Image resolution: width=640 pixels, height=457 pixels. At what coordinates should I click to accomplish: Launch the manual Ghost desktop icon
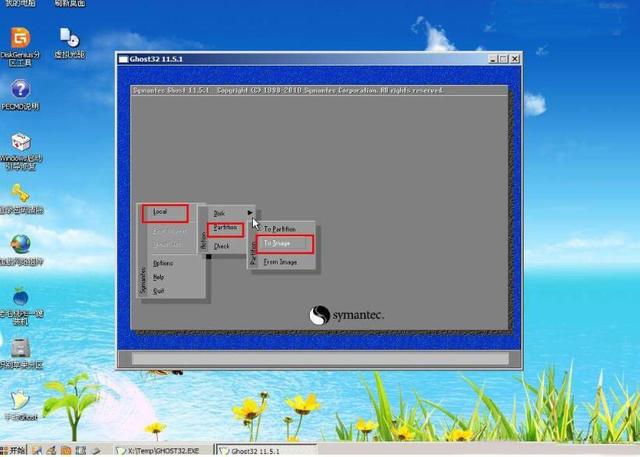pyautogui.click(x=20, y=402)
